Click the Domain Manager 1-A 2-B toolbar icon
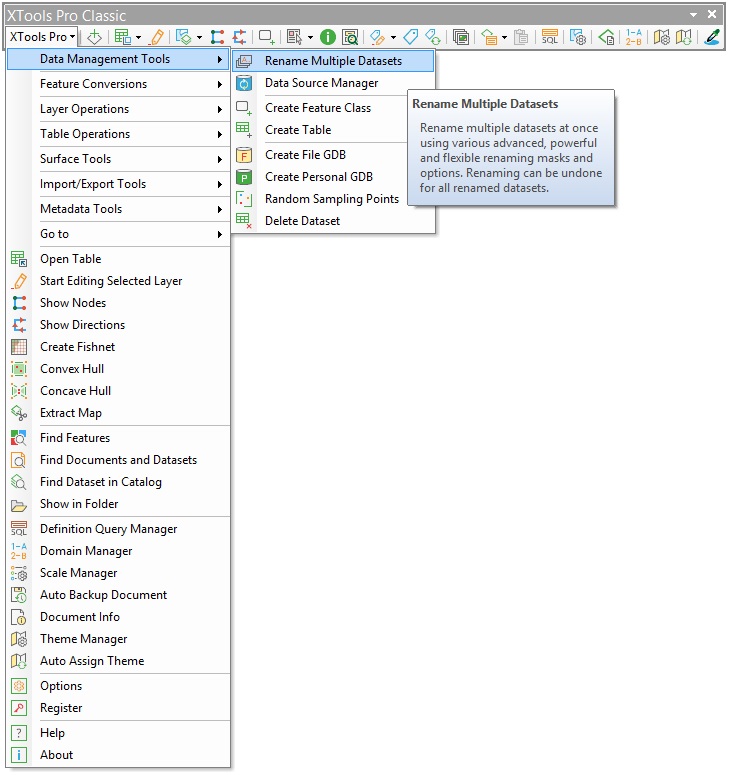This screenshot has width=729, height=775. [634, 37]
